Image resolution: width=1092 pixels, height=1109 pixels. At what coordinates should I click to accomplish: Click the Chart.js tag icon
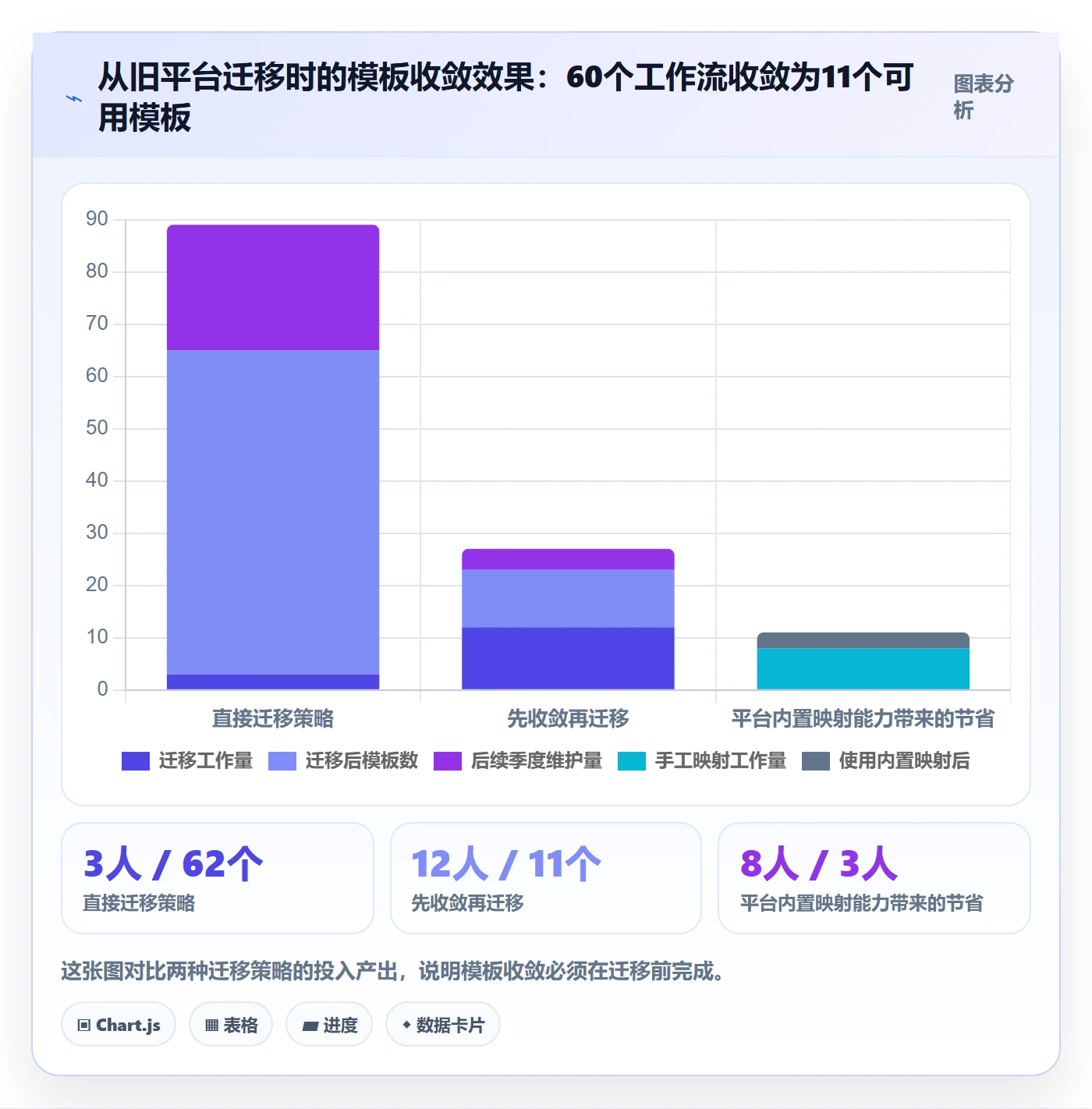[84, 1026]
